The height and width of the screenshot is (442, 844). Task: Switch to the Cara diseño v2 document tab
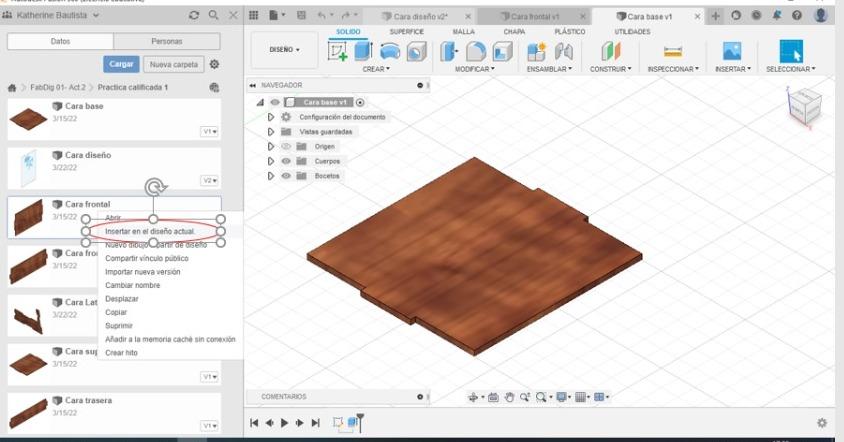click(x=420, y=17)
